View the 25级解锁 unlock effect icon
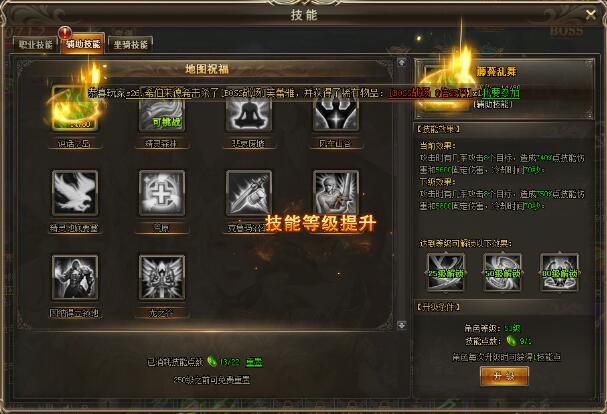Image resolution: width=607 pixels, height=414 pixels. [x=446, y=272]
